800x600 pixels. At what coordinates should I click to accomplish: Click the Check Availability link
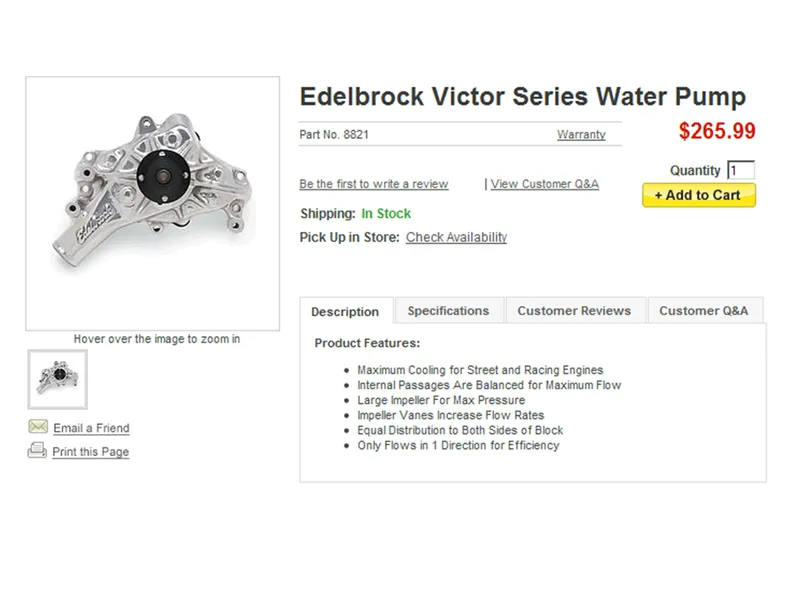456,237
